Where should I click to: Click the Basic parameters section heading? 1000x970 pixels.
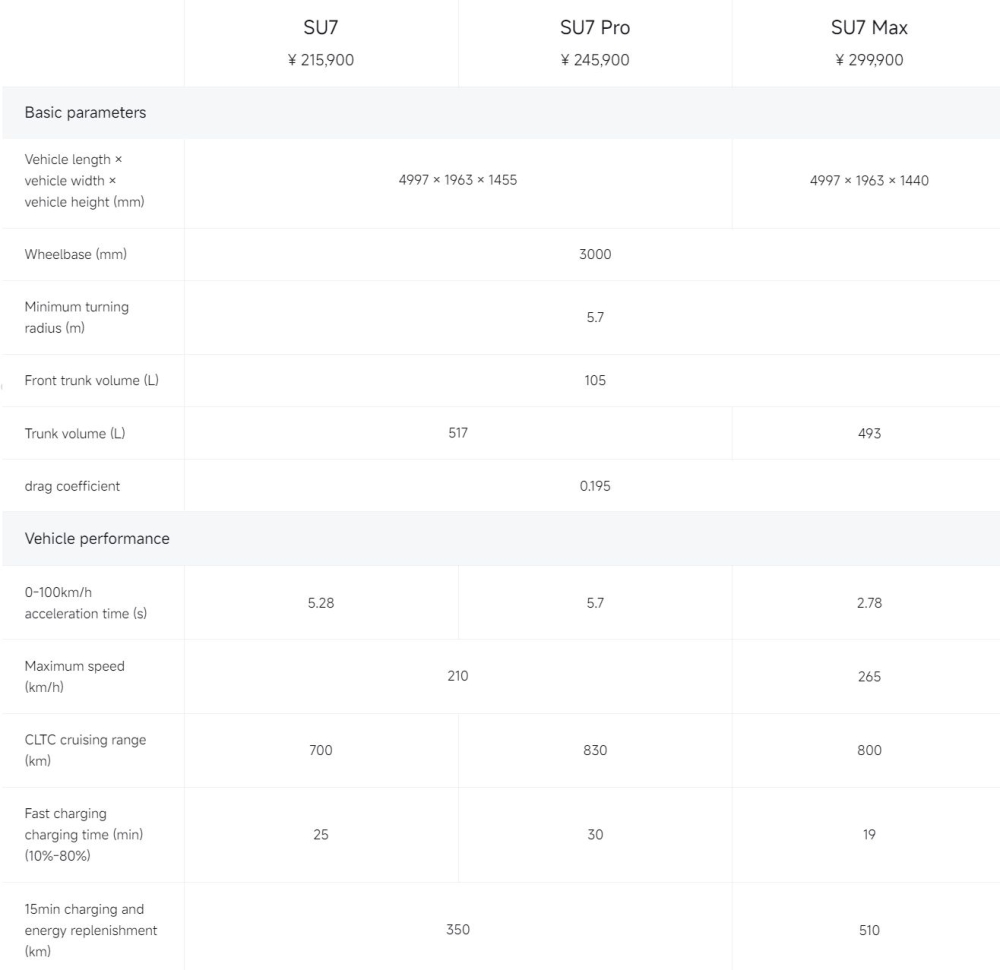pyautogui.click(x=85, y=113)
